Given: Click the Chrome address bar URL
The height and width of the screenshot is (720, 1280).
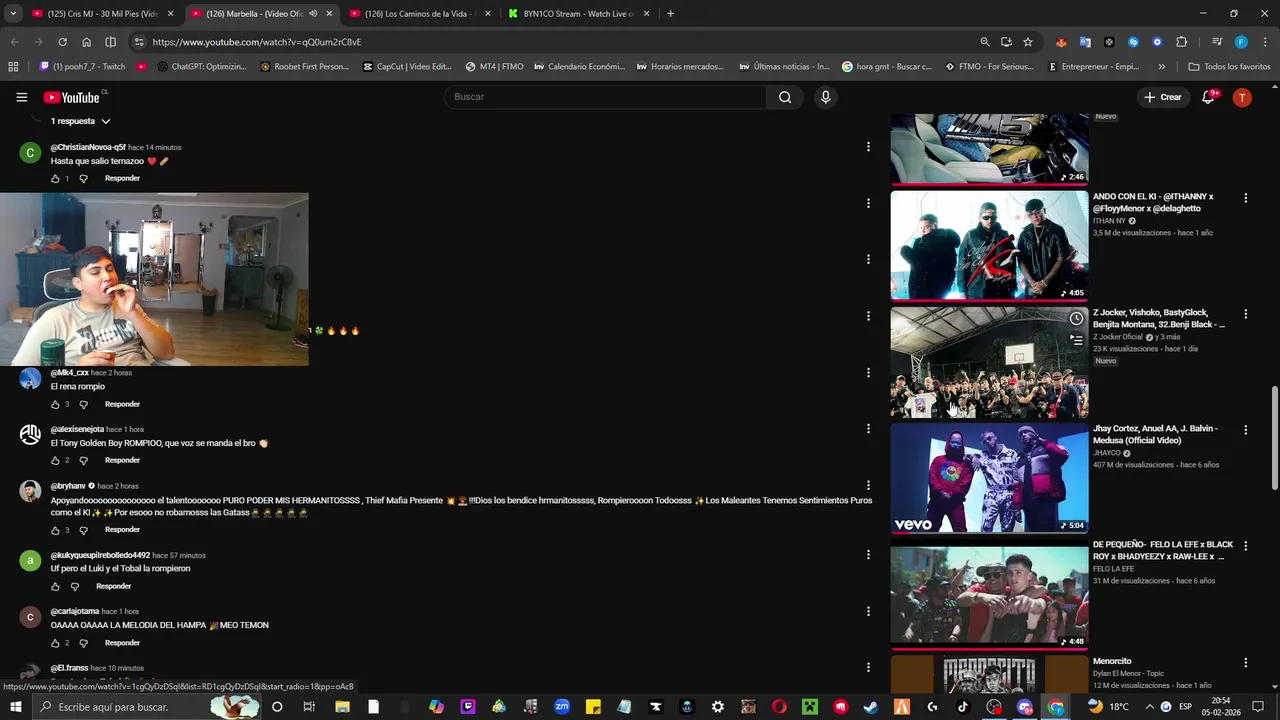Looking at the screenshot, I should click(257, 42).
